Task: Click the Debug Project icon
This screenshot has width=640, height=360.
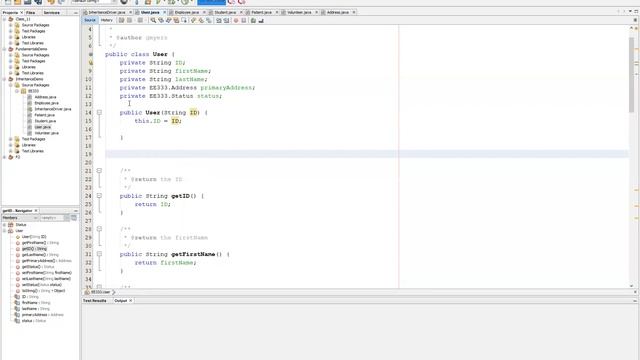Action: [171, 2]
